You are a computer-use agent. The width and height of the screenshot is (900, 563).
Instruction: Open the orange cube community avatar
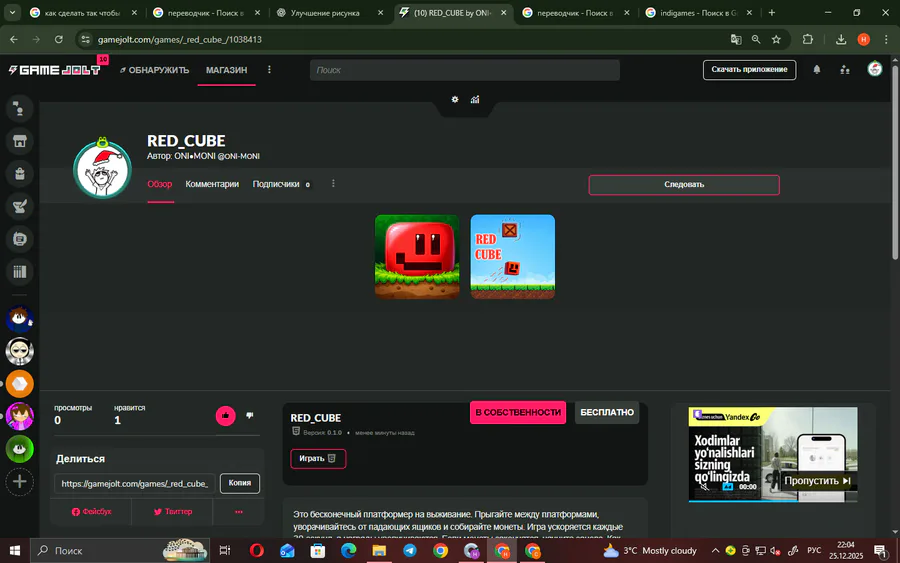pos(20,384)
